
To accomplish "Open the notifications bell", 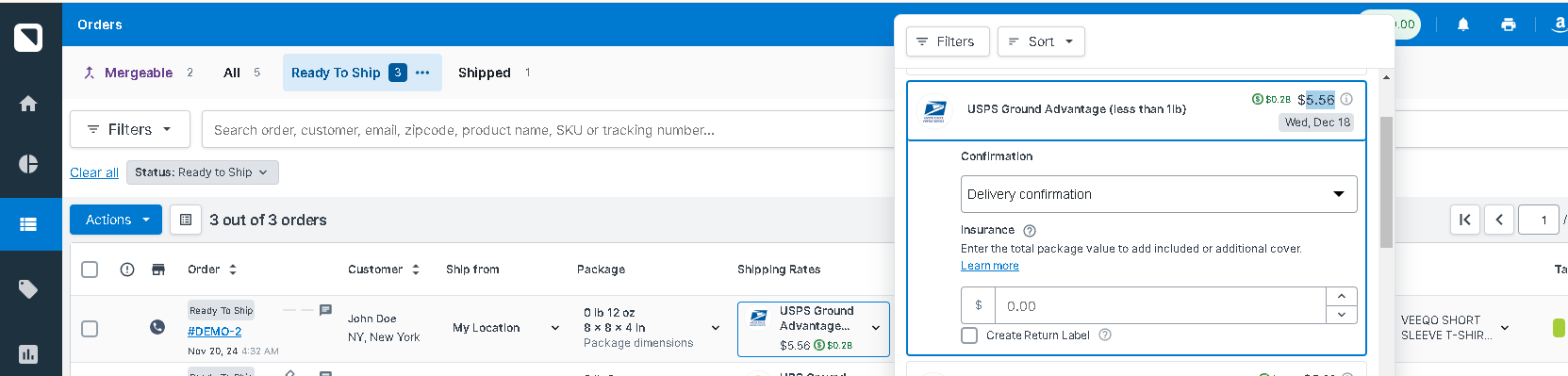I will 1463,25.
